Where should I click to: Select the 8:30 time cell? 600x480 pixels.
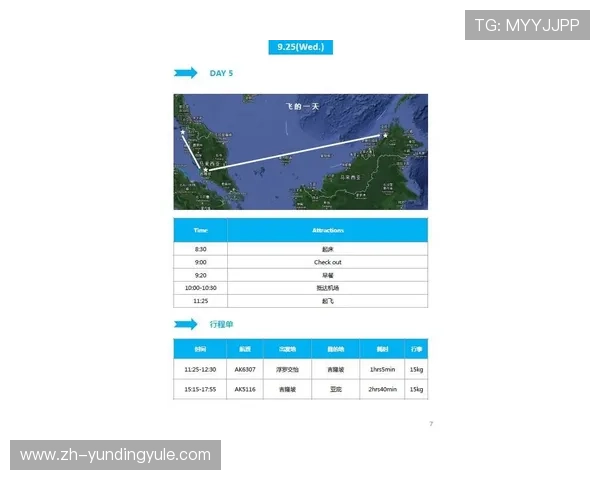pyautogui.click(x=200, y=249)
